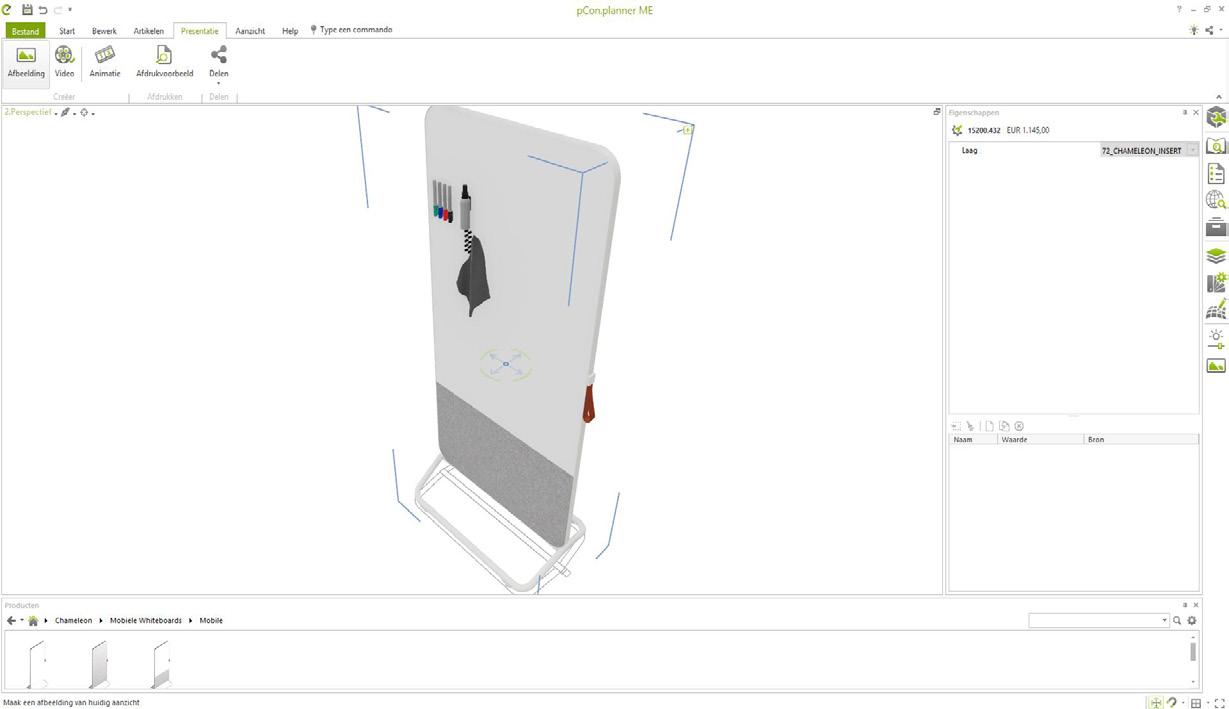Open the Delen share dropdown
This screenshot has height=709, width=1229.
pyautogui.click(x=218, y=65)
